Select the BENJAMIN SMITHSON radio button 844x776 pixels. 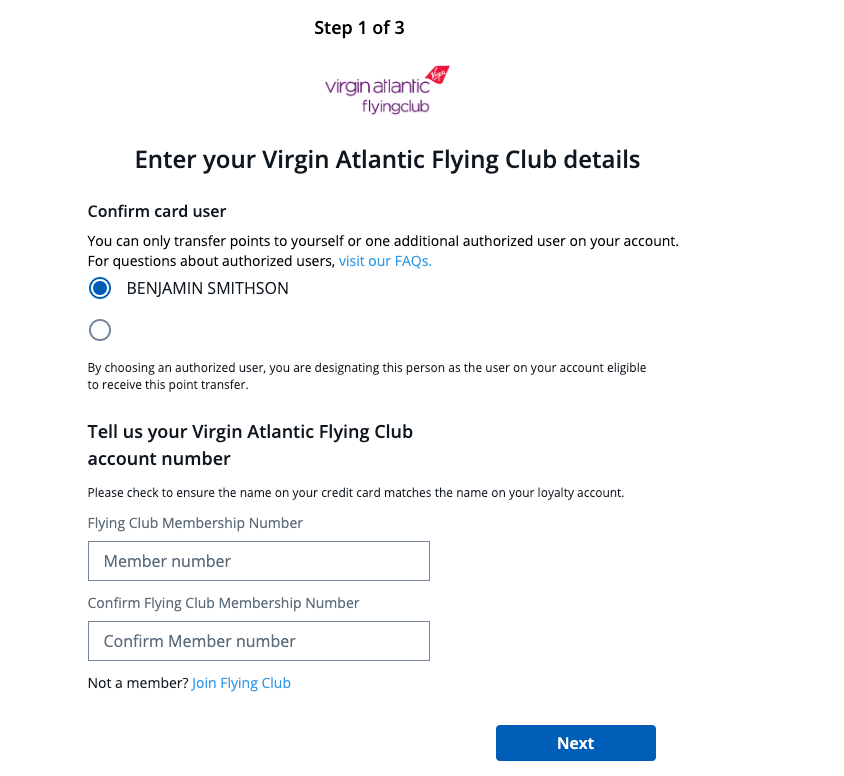pos(100,289)
